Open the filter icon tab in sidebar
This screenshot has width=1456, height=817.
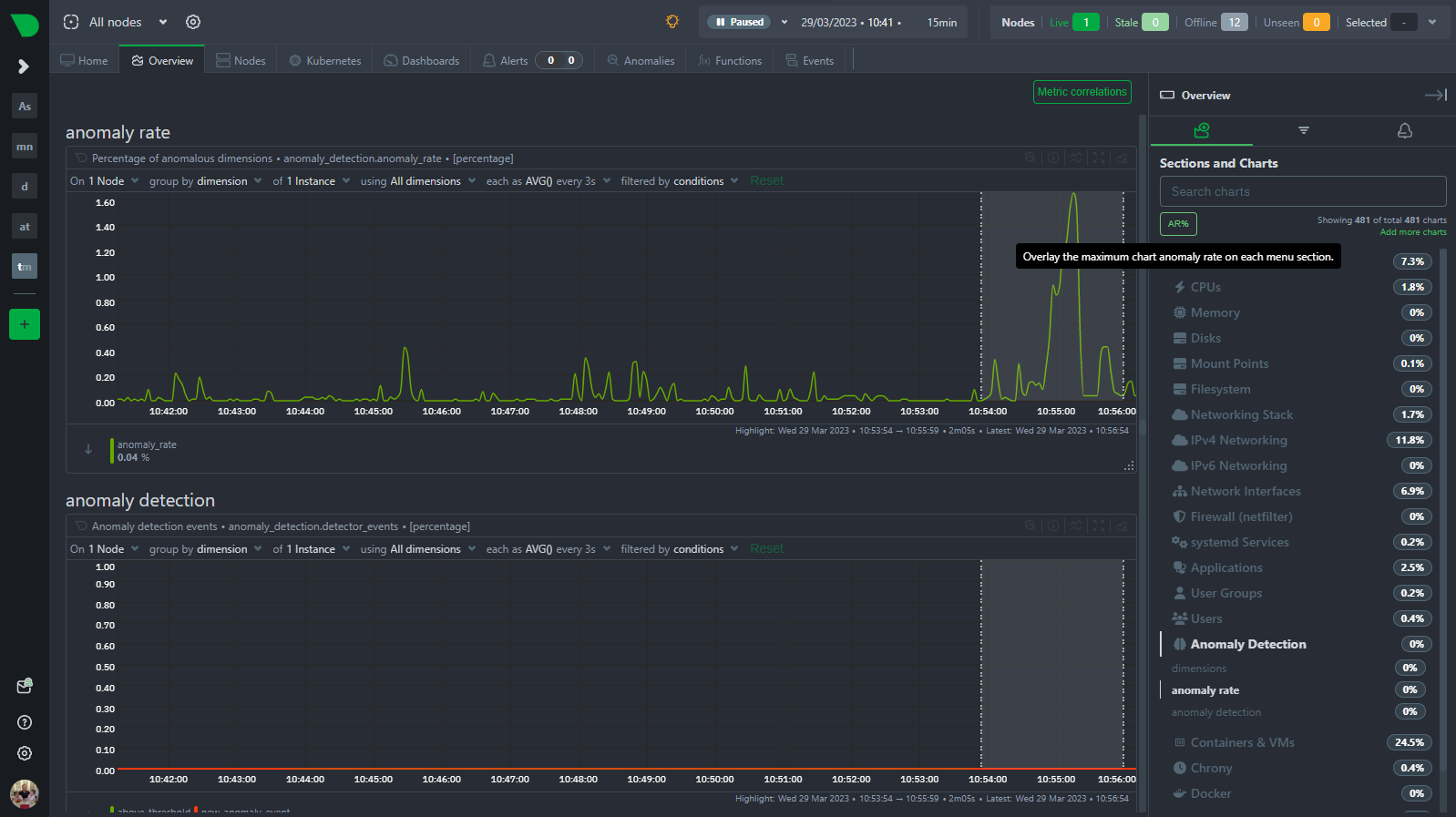tap(1303, 130)
